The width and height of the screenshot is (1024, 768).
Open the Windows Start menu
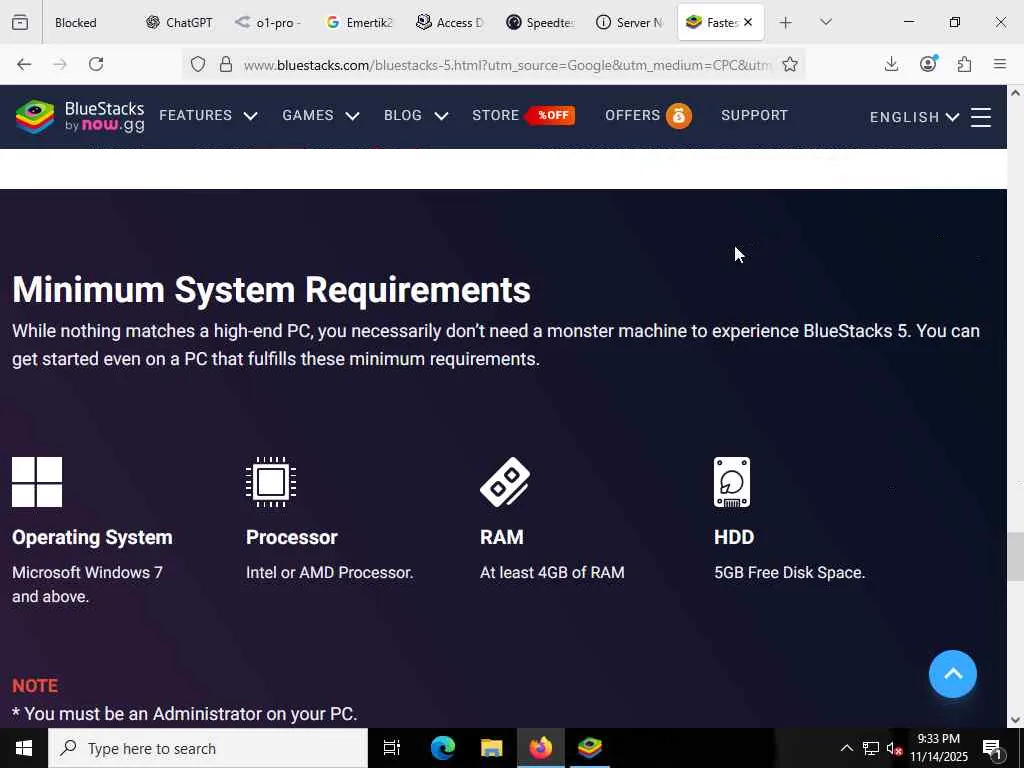[x=24, y=748]
